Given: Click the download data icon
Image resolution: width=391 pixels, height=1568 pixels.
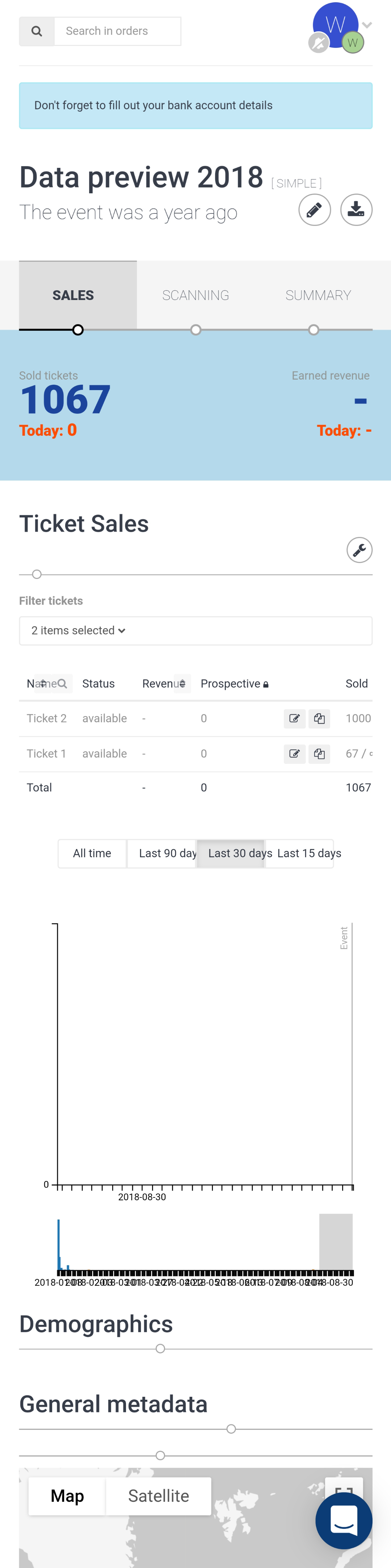Looking at the screenshot, I should point(356,210).
